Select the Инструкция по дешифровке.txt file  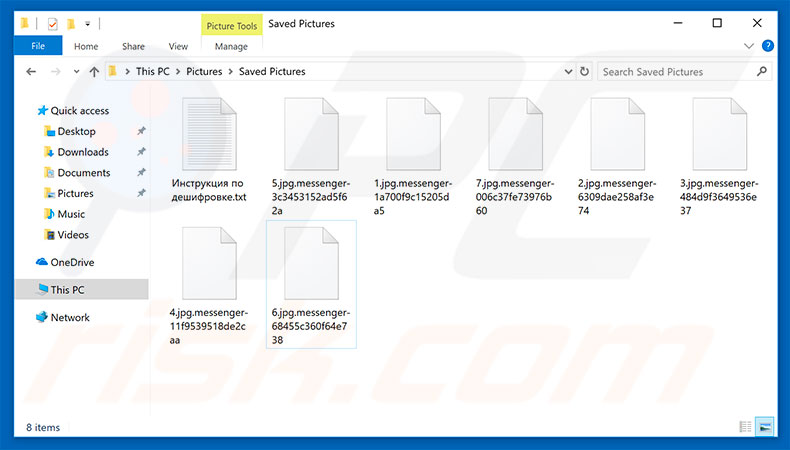[208, 150]
